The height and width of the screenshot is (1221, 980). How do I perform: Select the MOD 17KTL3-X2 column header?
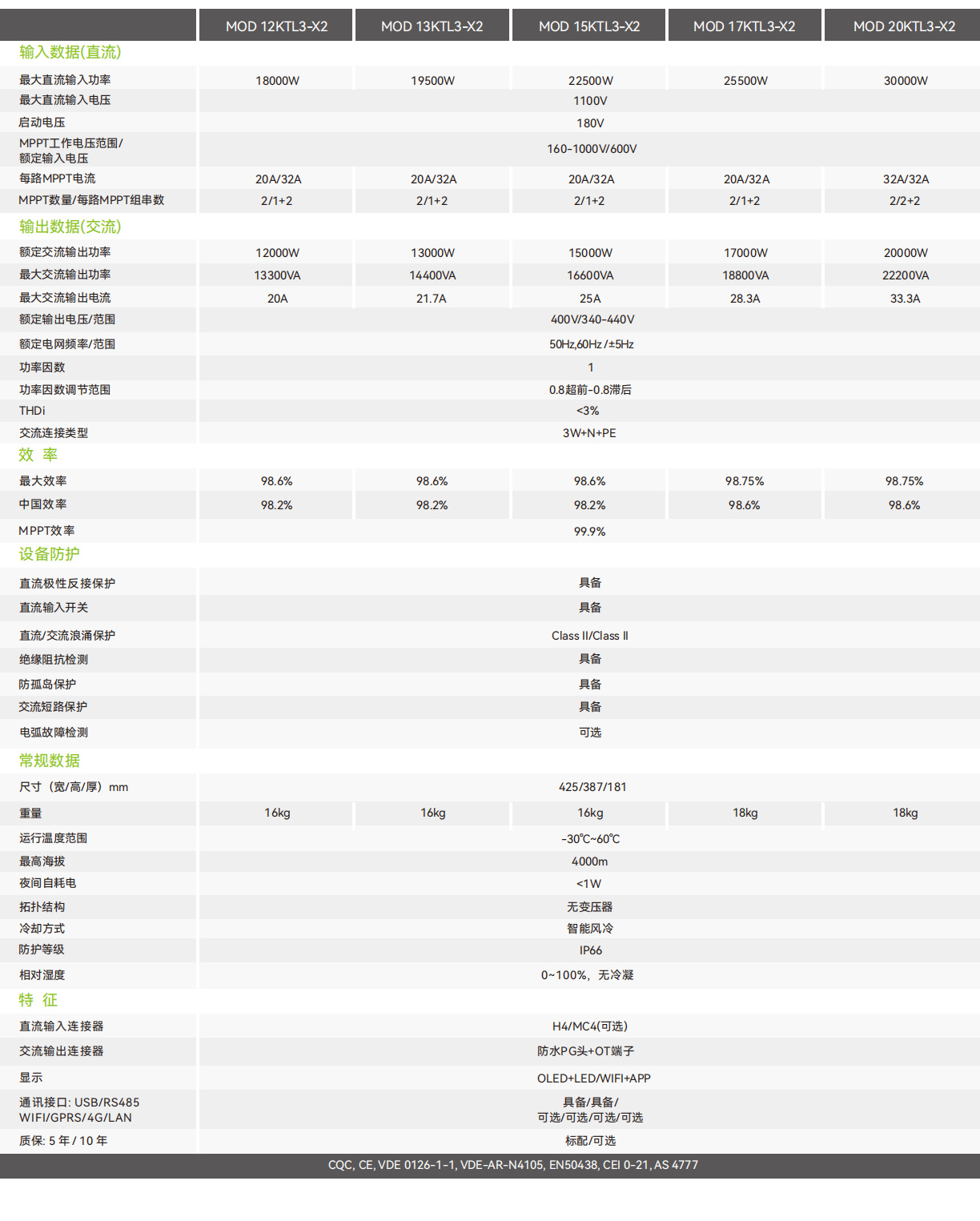click(x=745, y=26)
